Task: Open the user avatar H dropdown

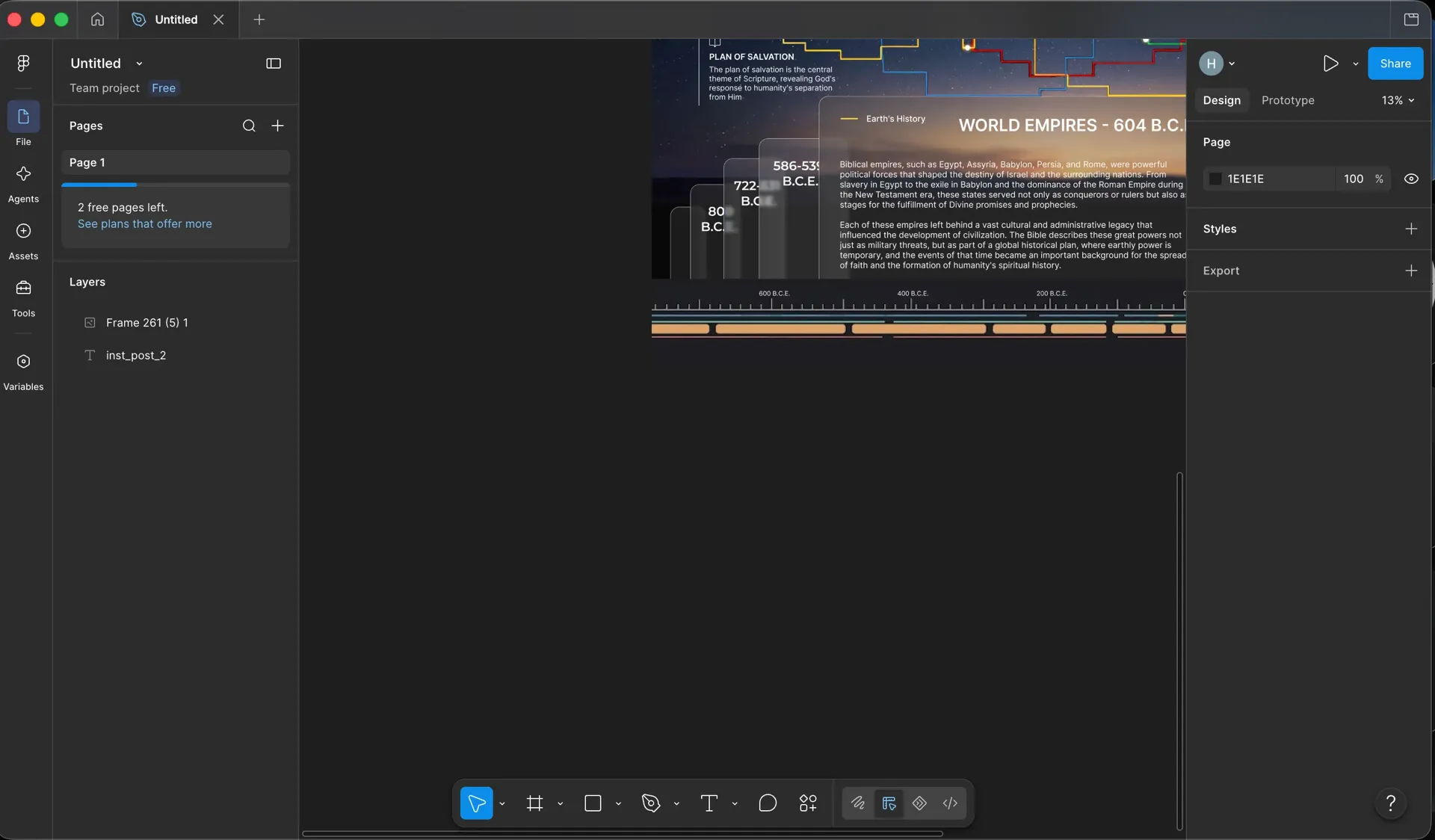Action: 1217,64
